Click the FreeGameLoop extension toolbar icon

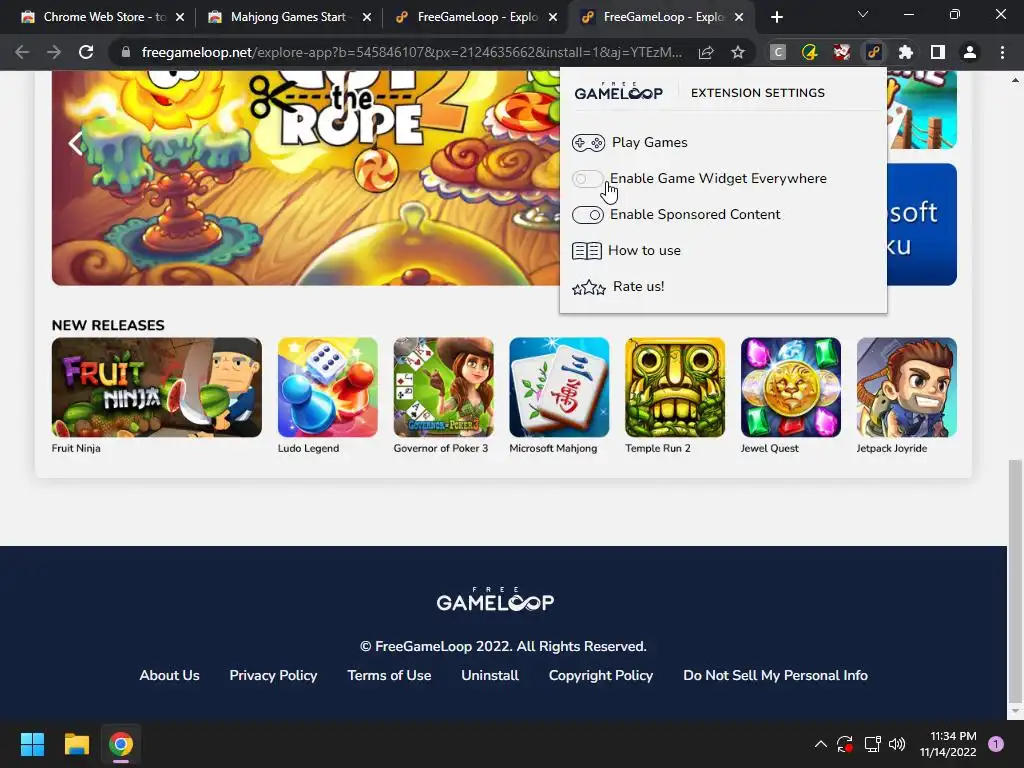click(x=873, y=52)
